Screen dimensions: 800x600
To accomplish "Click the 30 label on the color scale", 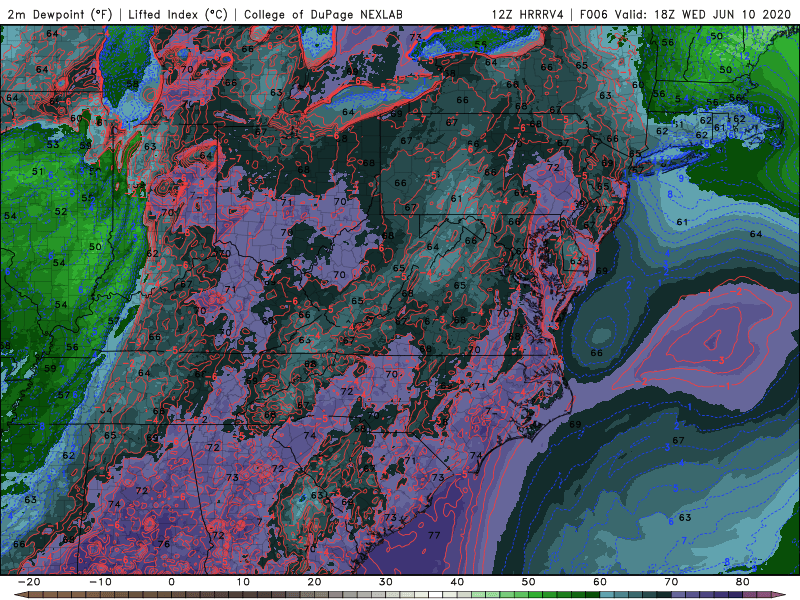I will [x=386, y=582].
